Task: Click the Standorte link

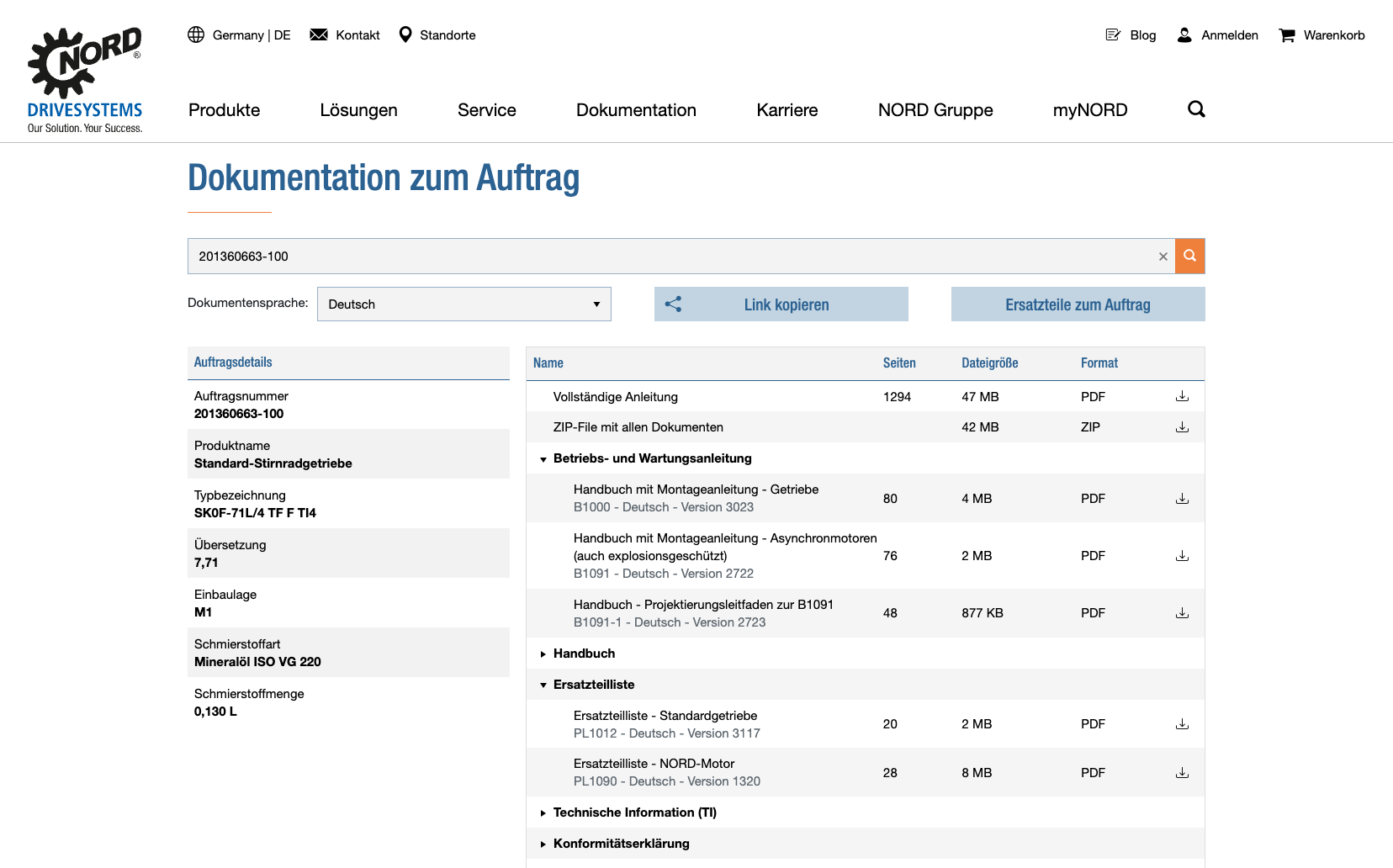Action: tap(448, 35)
